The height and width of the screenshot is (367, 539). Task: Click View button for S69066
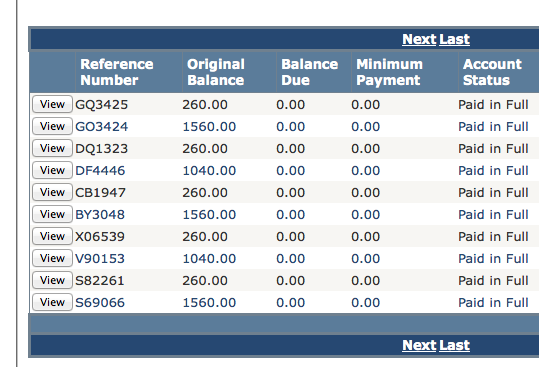pos(52,302)
